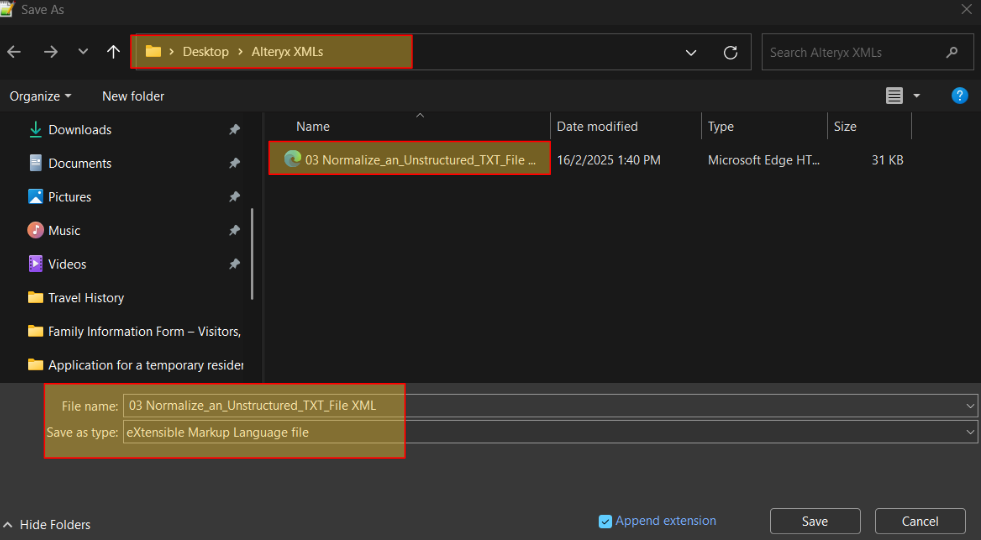Click the search magnifier icon
Image resolution: width=981 pixels, height=540 pixels.
pos(952,53)
